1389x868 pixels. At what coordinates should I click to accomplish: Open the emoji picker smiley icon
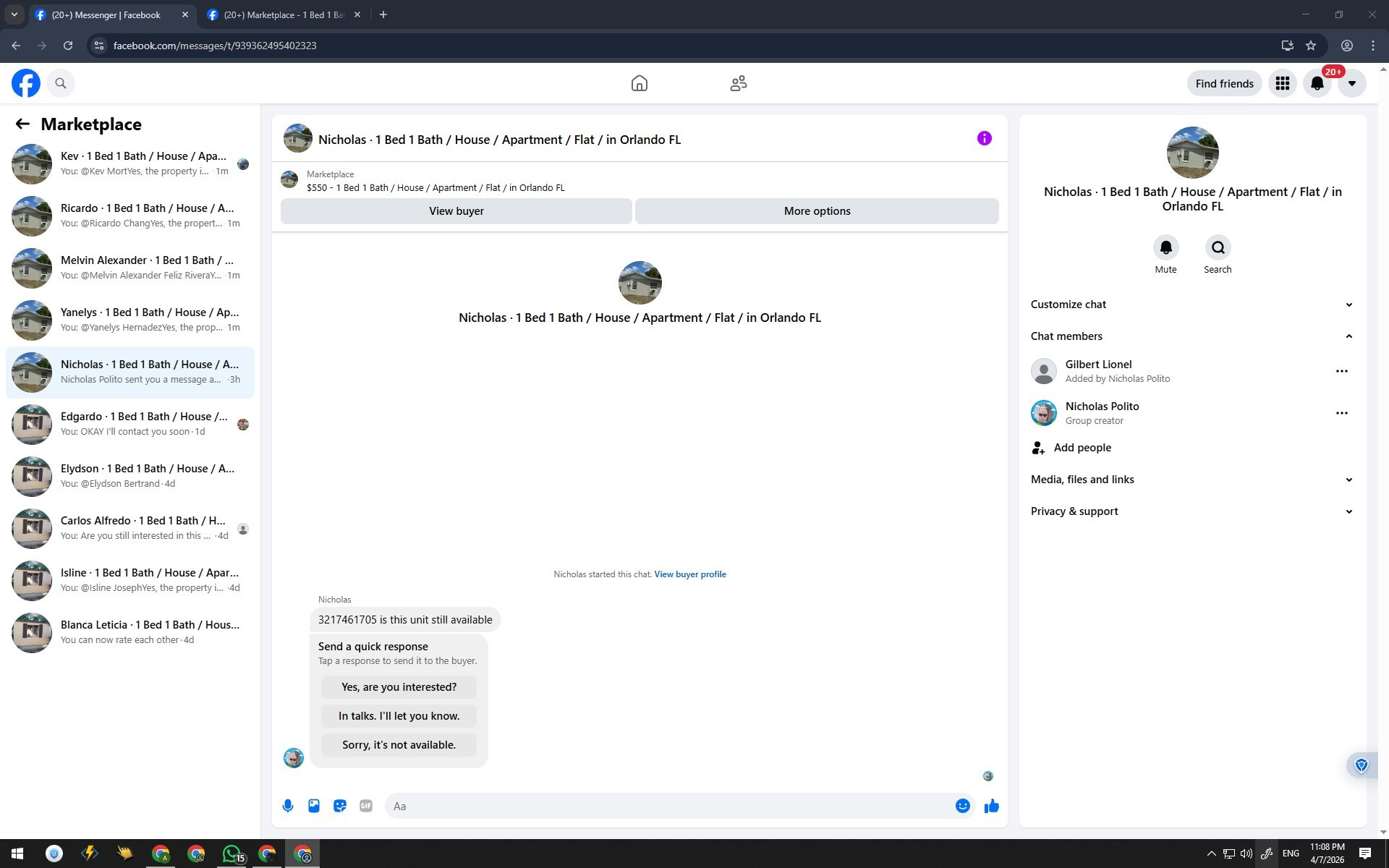click(962, 806)
